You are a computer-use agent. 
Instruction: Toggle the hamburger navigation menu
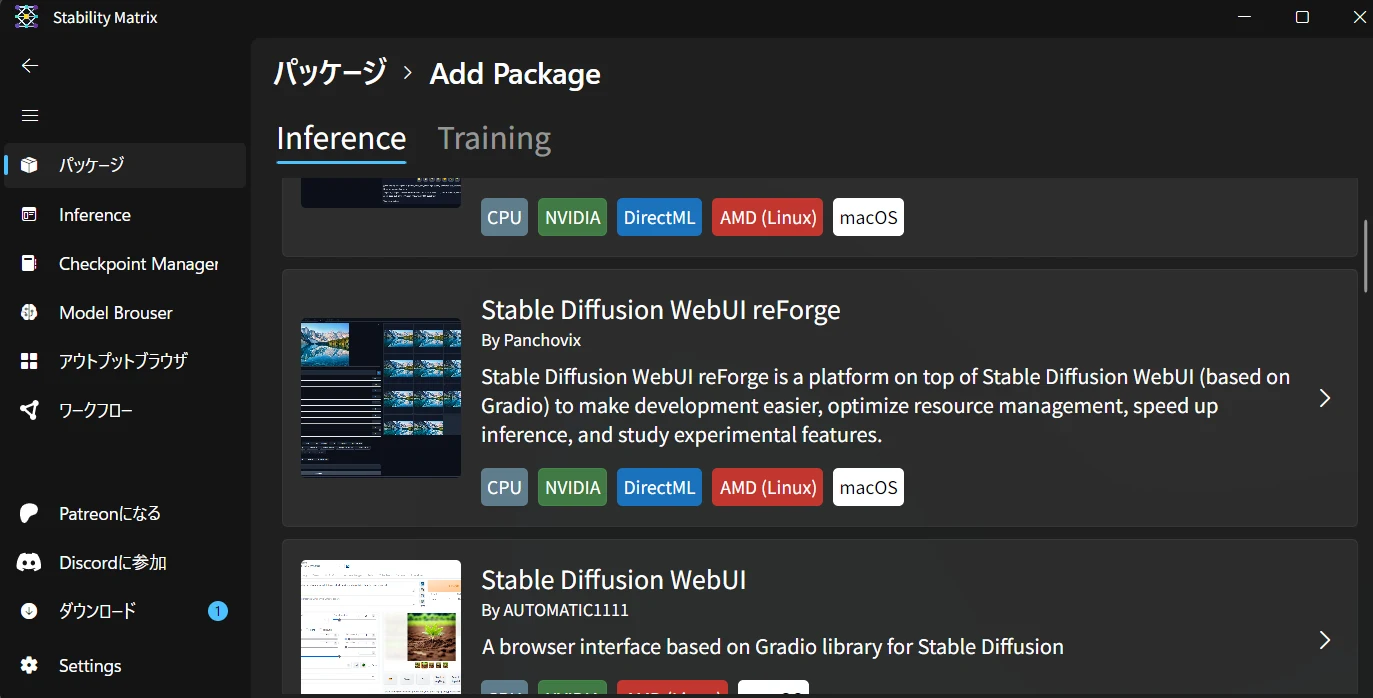point(30,115)
